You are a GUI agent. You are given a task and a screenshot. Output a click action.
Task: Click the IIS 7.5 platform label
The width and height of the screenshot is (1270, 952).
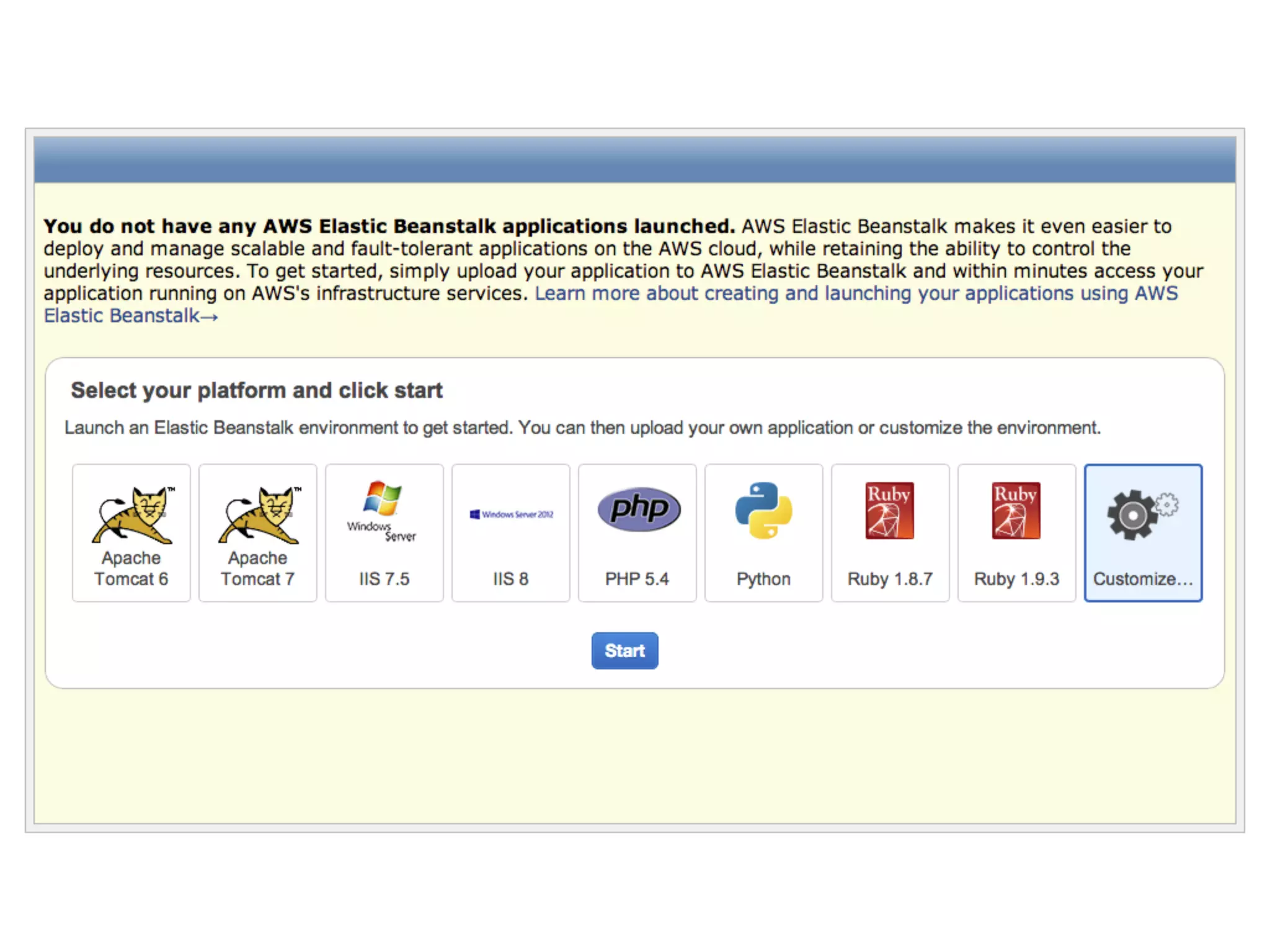[384, 579]
